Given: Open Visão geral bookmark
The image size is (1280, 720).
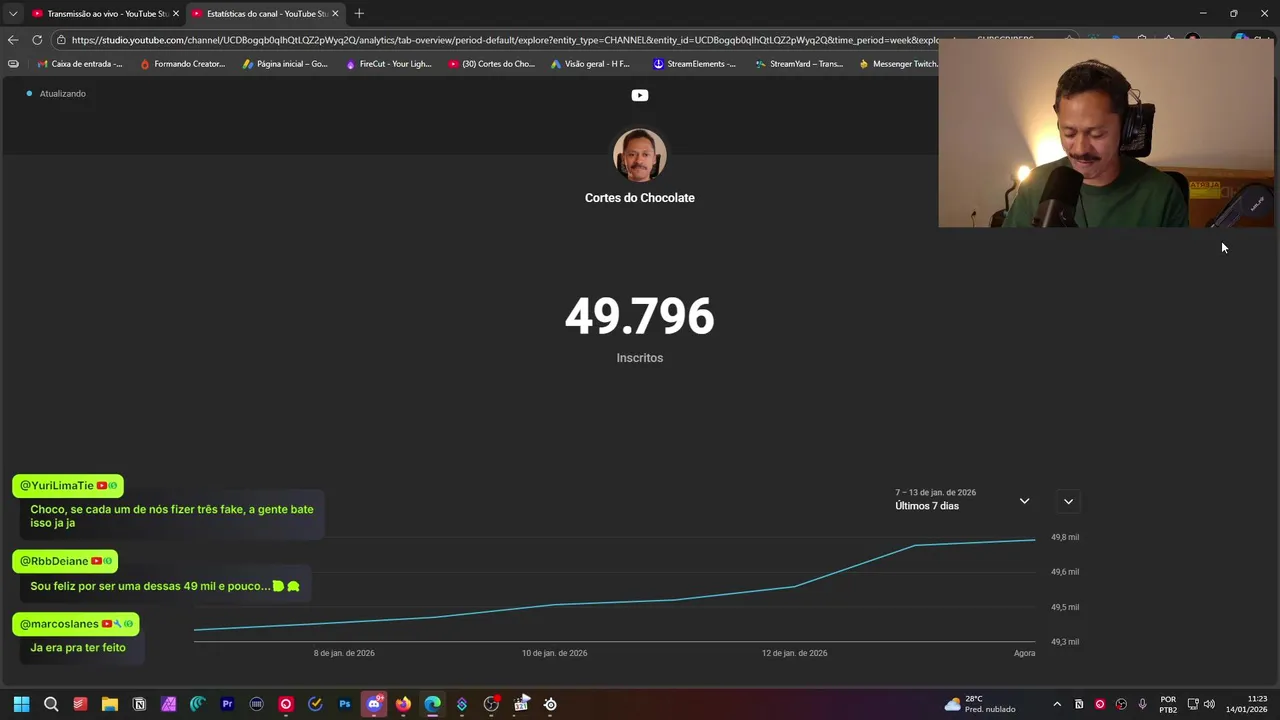Looking at the screenshot, I should [x=590, y=64].
